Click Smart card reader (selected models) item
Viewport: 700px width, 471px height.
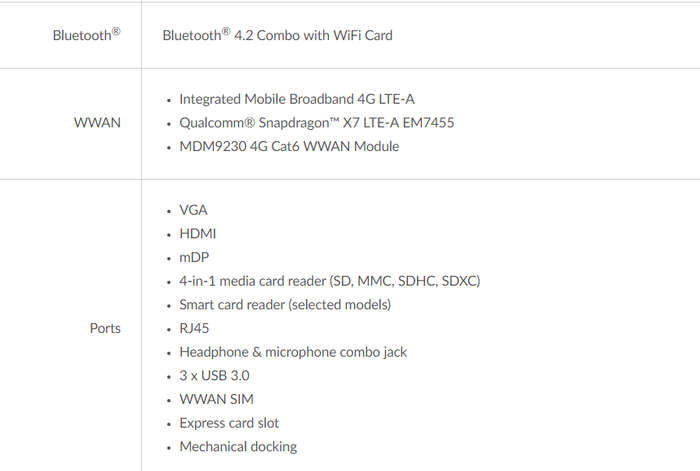point(285,304)
